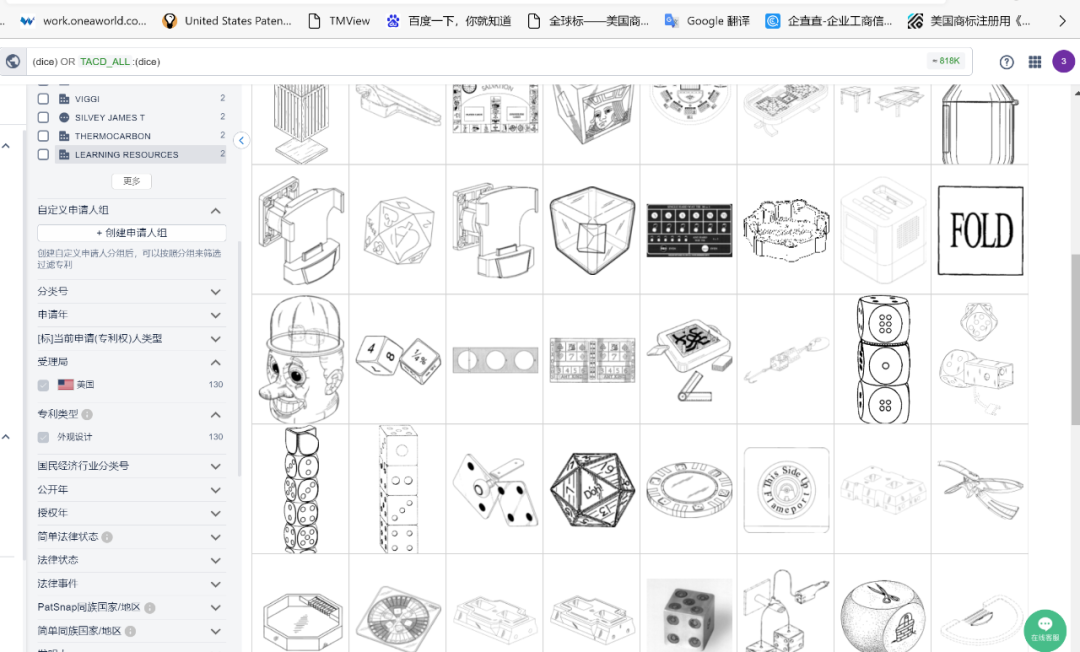This screenshot has width=1080, height=652.
Task: Collapse sidebar with the round arrow button
Action: click(x=241, y=140)
